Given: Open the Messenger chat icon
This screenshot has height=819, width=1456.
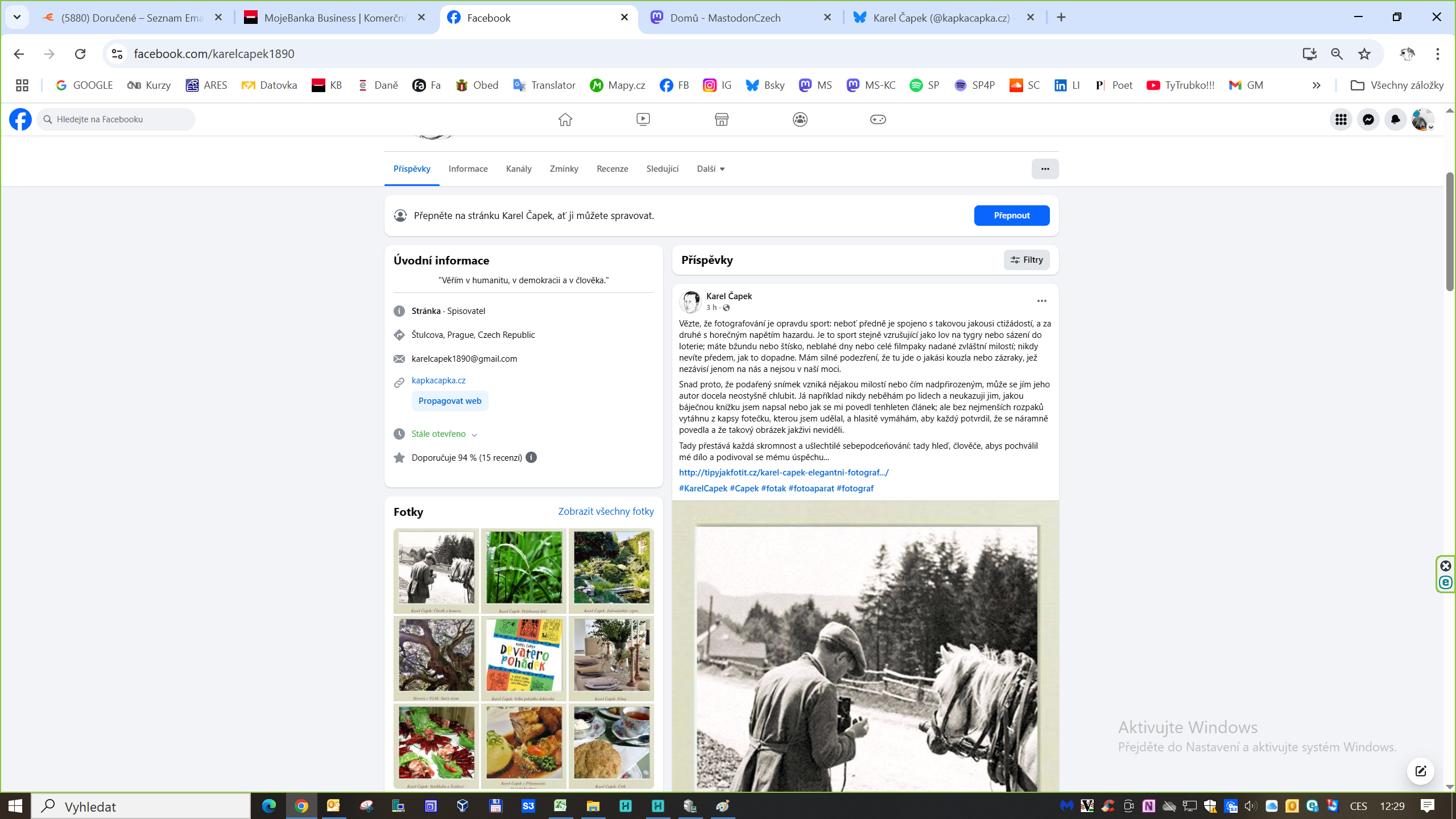Looking at the screenshot, I should pos(1368,119).
